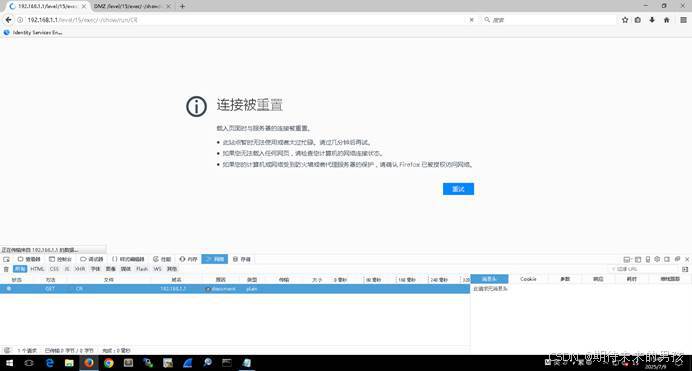Click the search box in toolbar
Viewport: 692px width, 371px height.
(x=549, y=20)
